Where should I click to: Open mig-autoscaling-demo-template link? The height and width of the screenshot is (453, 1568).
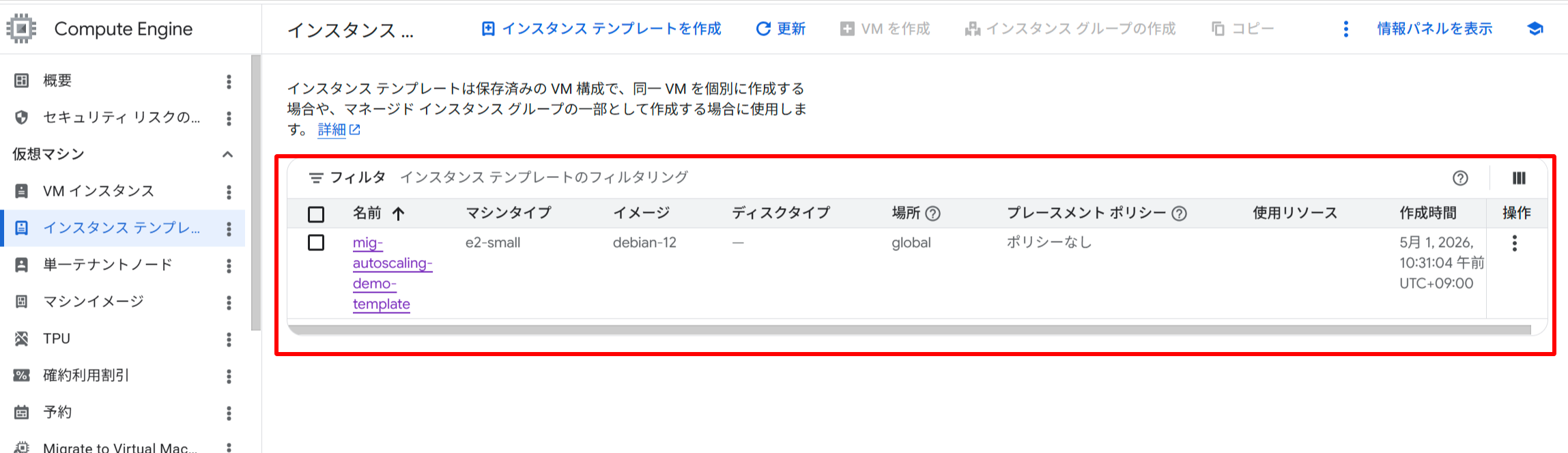click(x=393, y=273)
